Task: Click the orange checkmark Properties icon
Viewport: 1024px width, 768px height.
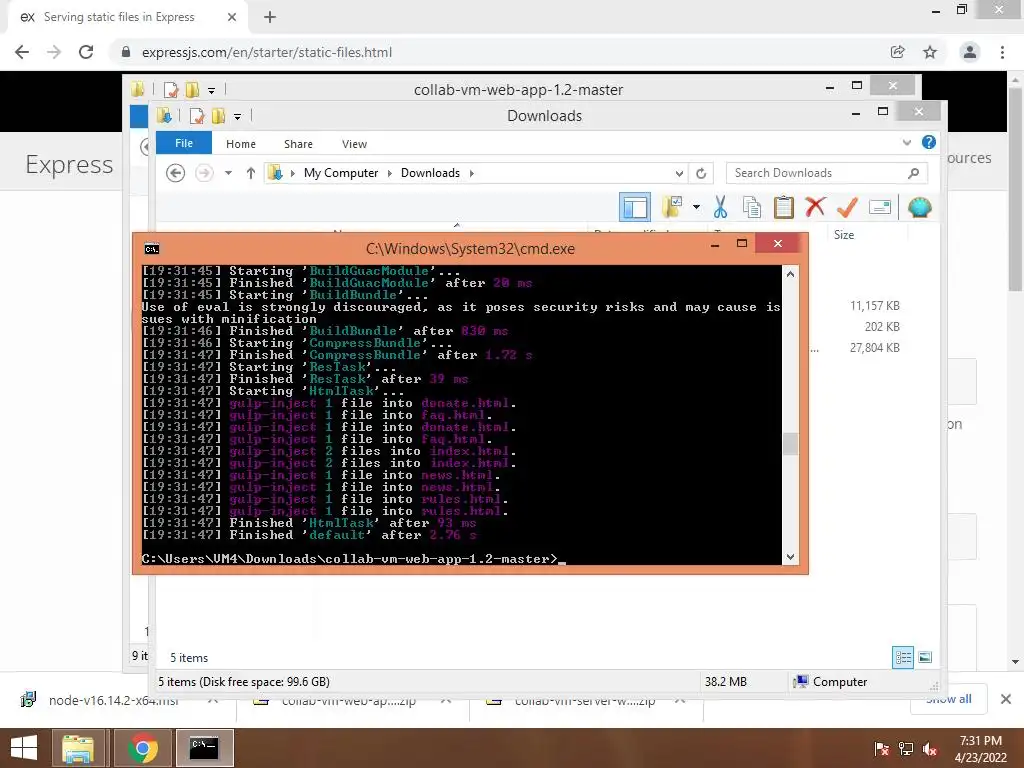Action: point(847,207)
